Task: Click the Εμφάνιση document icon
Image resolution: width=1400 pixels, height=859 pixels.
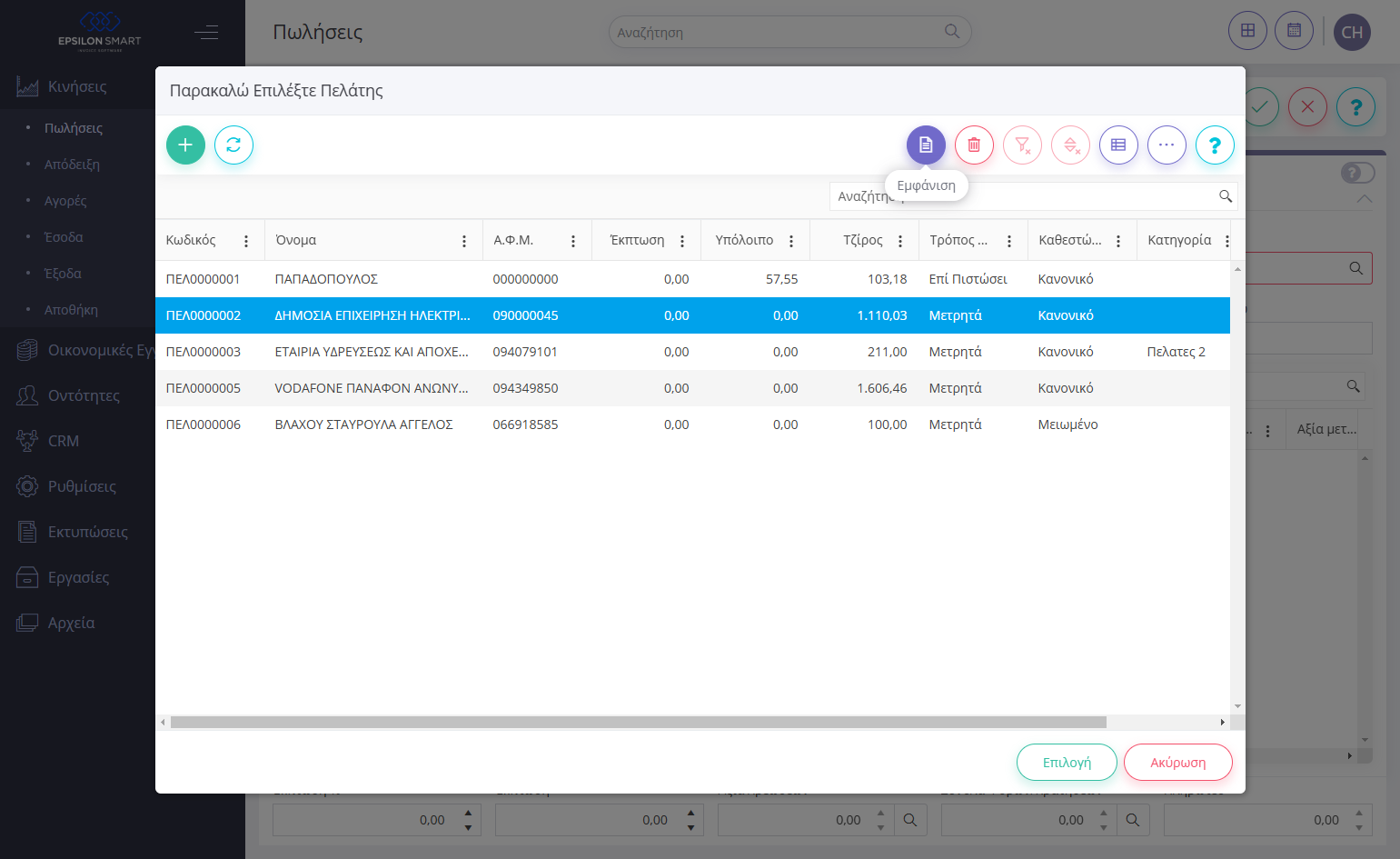Action: coord(926,145)
